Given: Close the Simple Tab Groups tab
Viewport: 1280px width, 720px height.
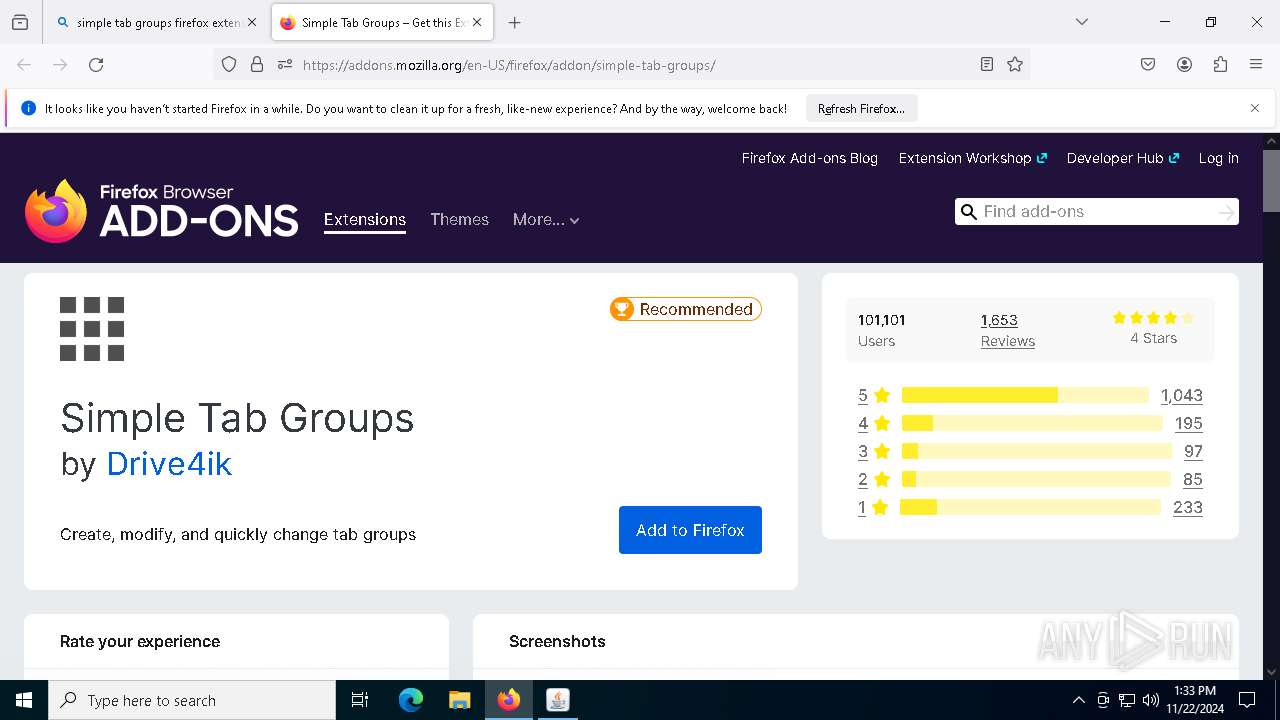Looking at the screenshot, I should pos(477,22).
